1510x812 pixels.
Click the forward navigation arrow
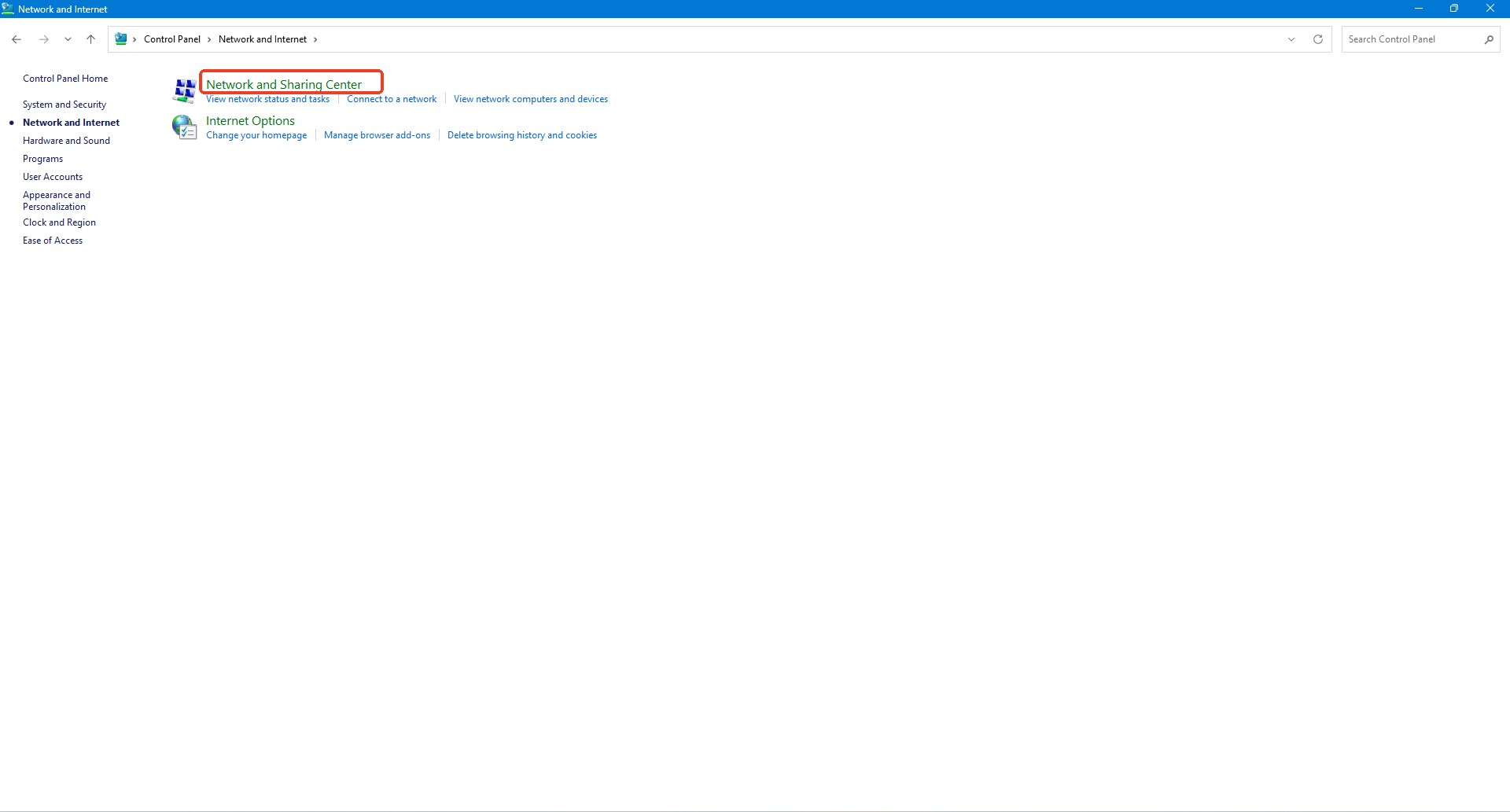[44, 39]
